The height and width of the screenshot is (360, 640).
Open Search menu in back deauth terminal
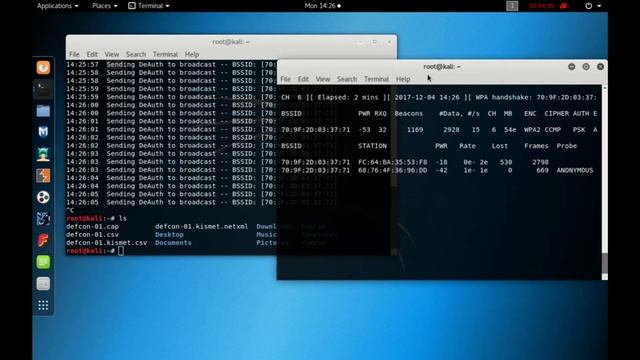coord(136,54)
